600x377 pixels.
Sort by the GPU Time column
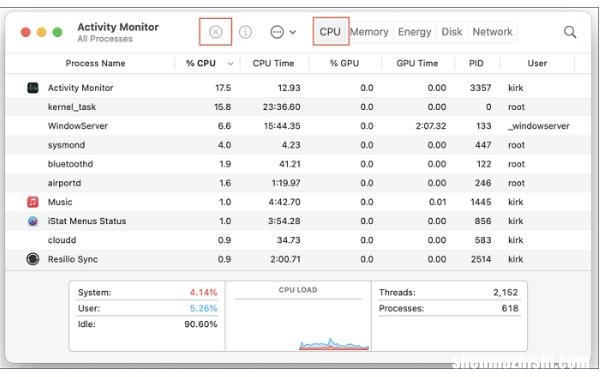point(417,63)
